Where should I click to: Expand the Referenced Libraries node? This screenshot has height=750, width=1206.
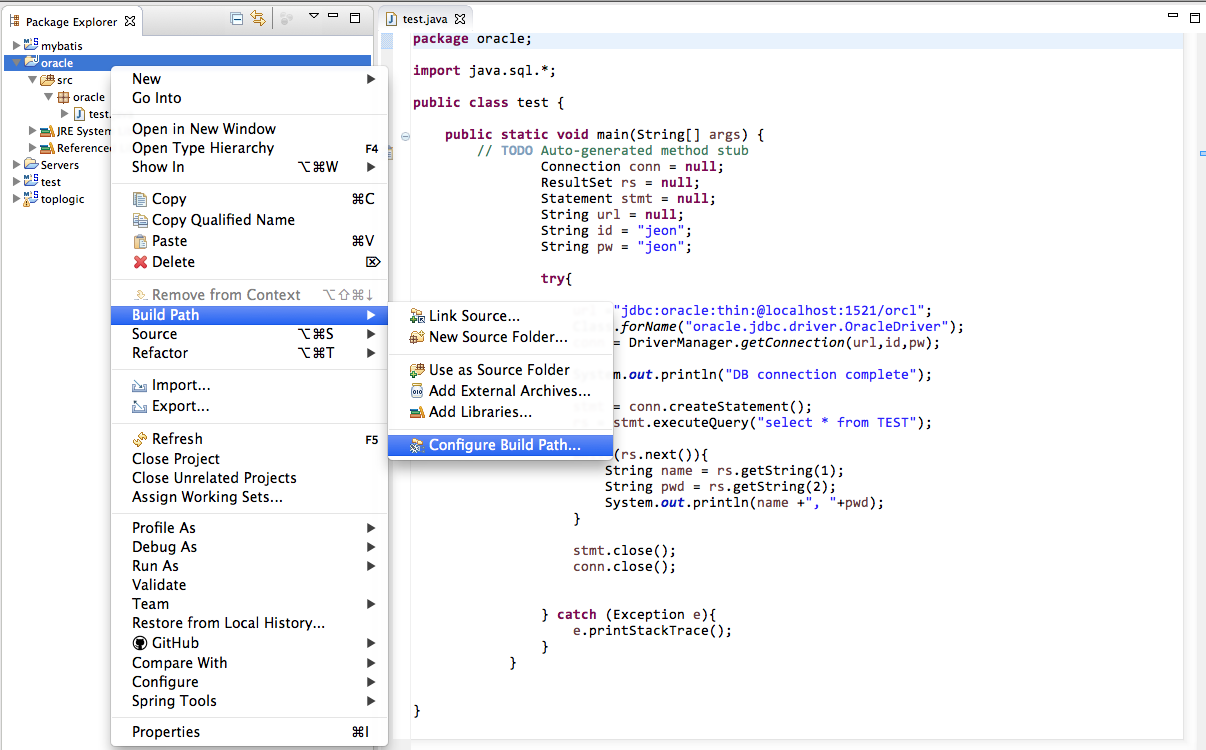click(33, 148)
